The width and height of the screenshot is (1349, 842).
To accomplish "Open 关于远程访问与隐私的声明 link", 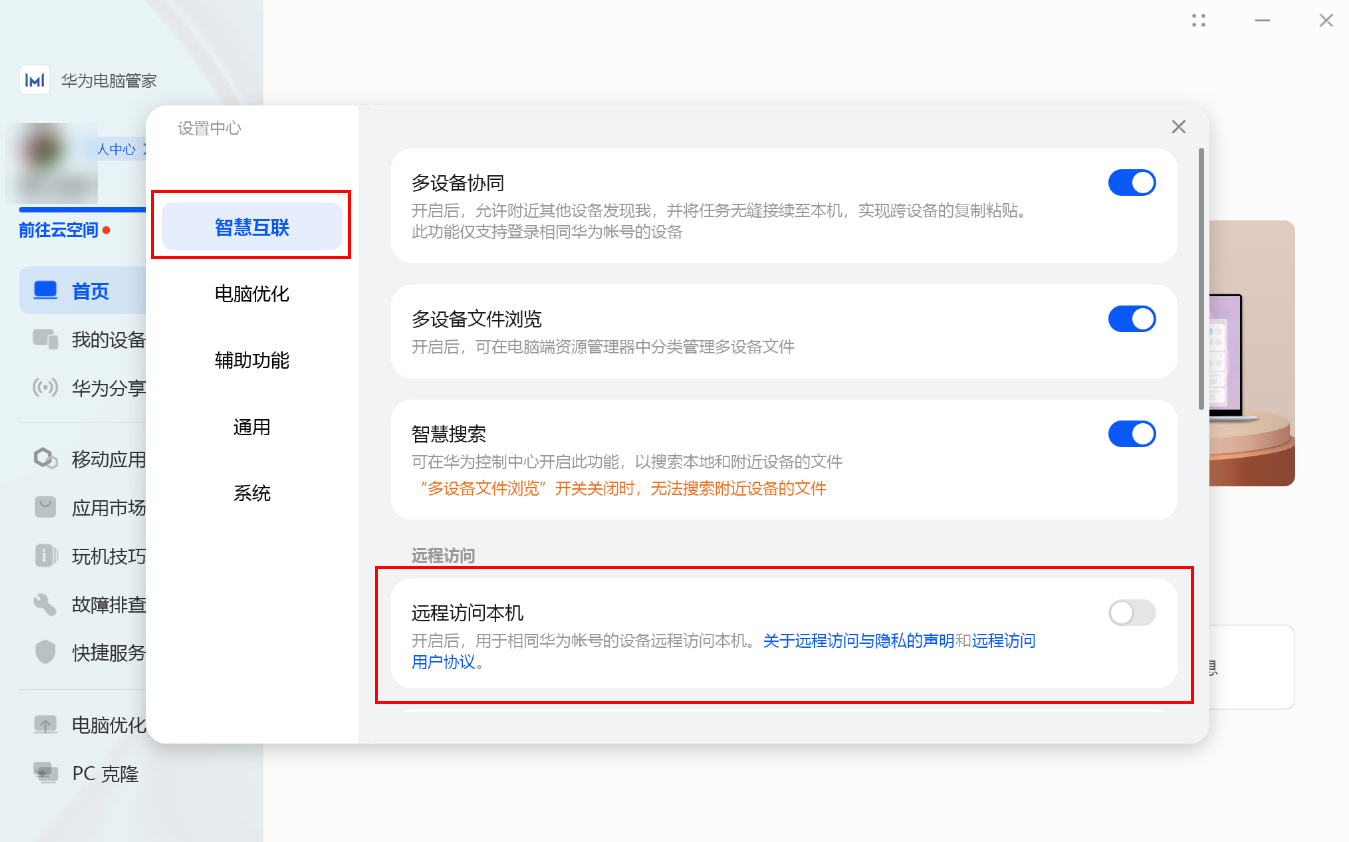I will [858, 641].
